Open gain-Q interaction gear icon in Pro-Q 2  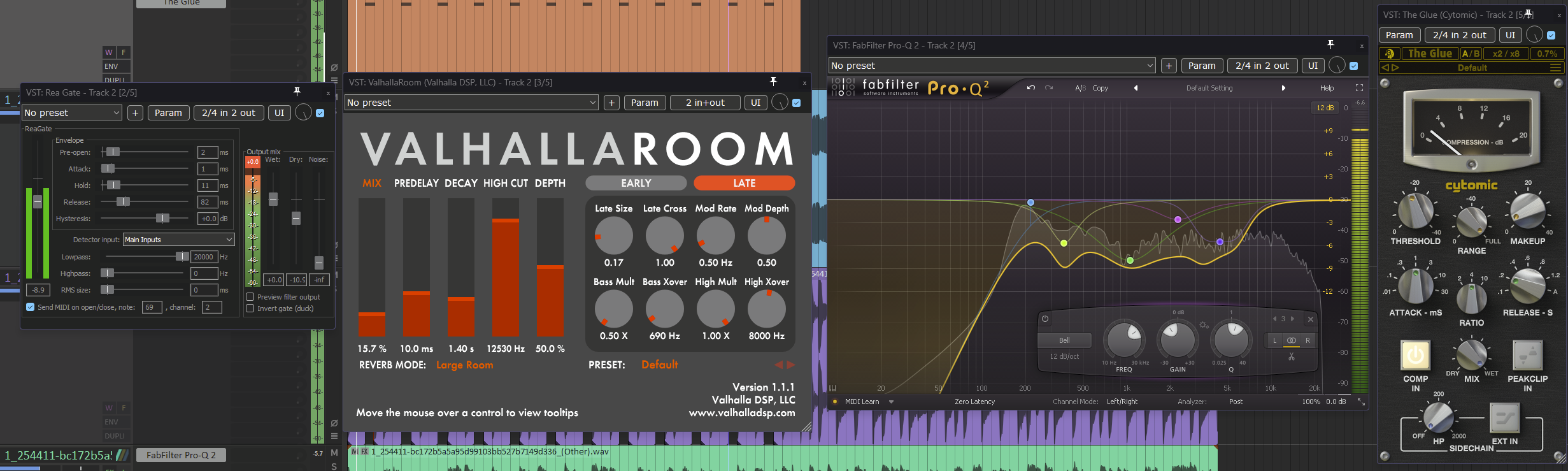tap(1204, 325)
